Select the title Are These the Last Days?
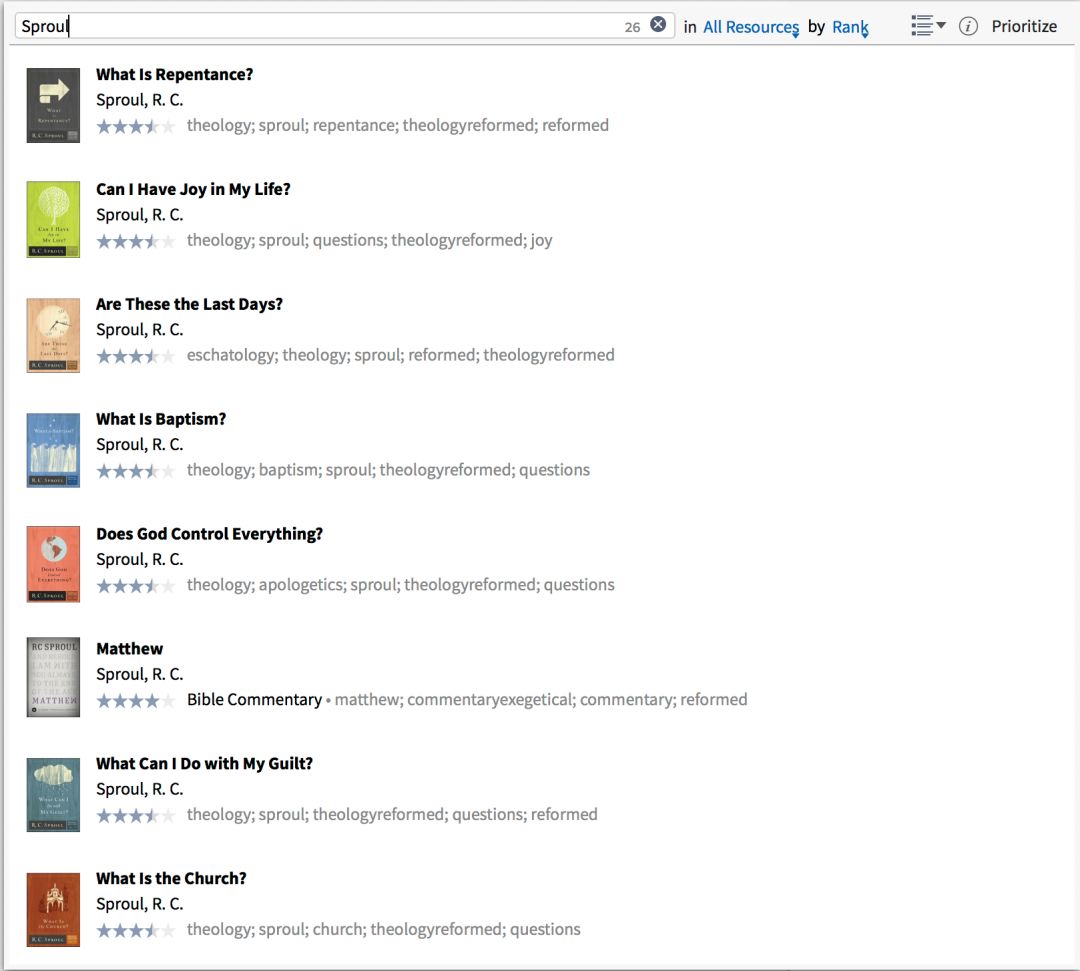1080x971 pixels. click(x=189, y=304)
